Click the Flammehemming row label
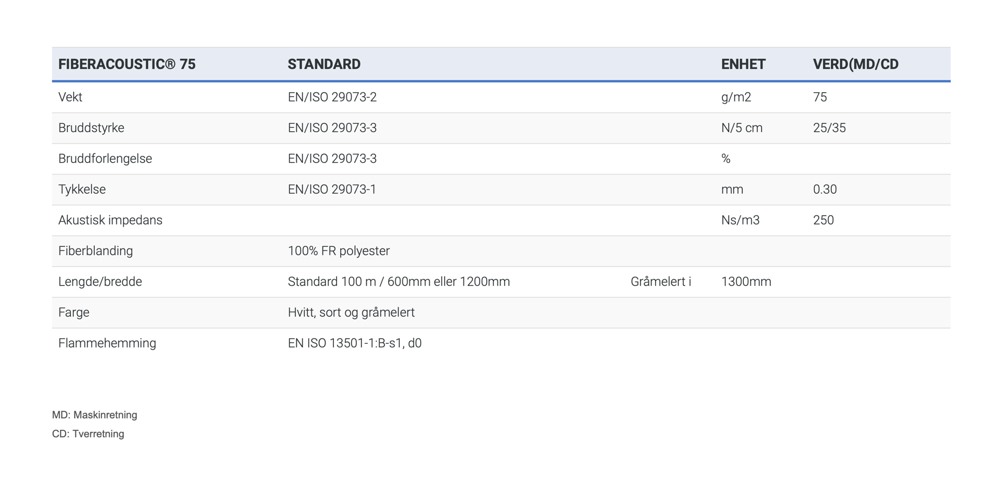 pos(107,343)
